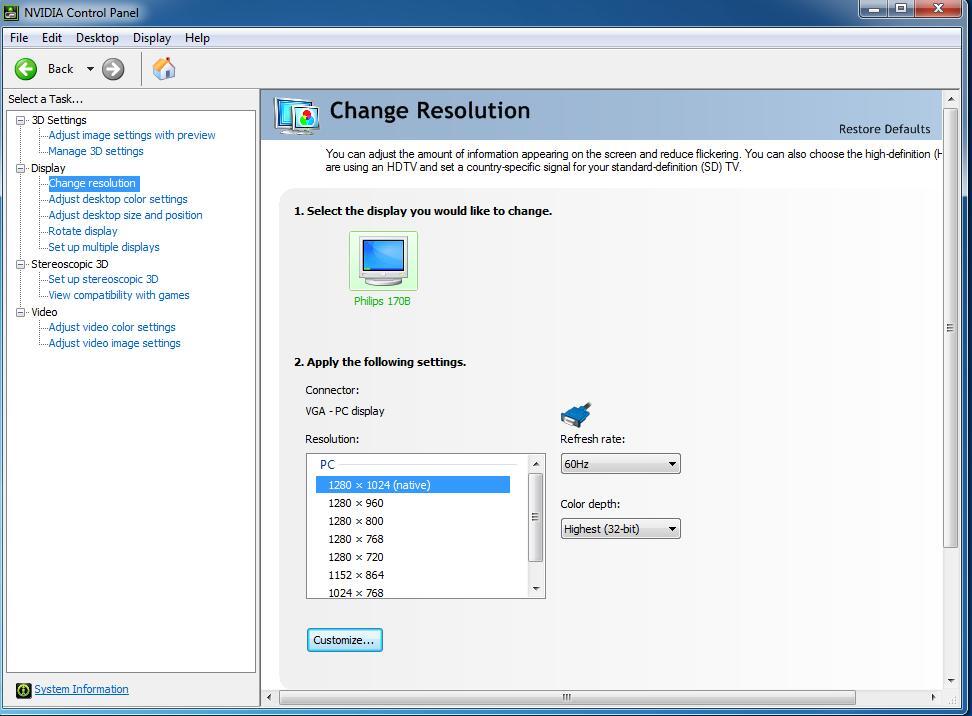Select 1280 × 1024 (native) resolution
Screen dimensions: 972x716
[413, 485]
